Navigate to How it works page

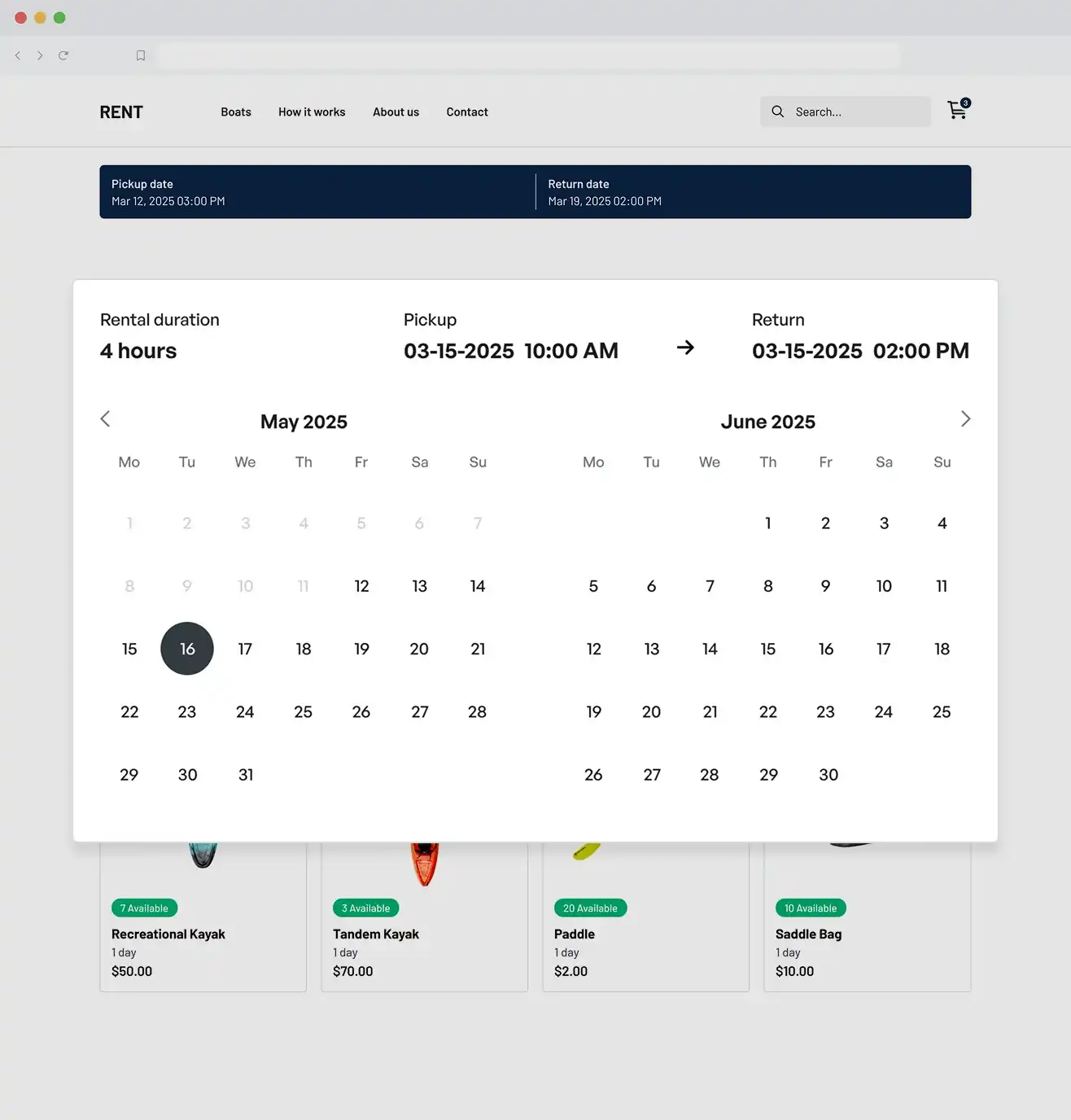tap(312, 112)
